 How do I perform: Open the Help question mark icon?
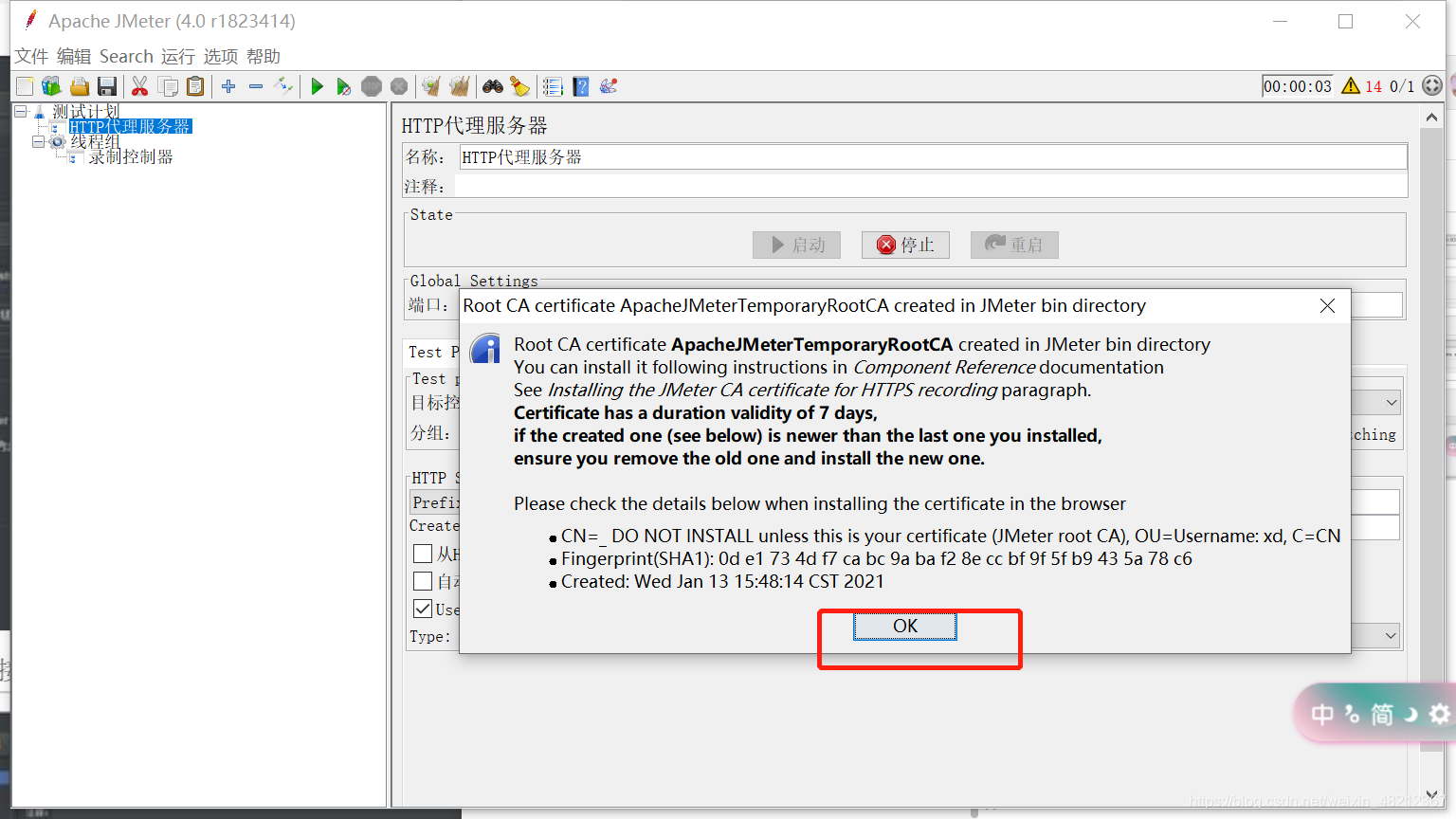pos(581,86)
